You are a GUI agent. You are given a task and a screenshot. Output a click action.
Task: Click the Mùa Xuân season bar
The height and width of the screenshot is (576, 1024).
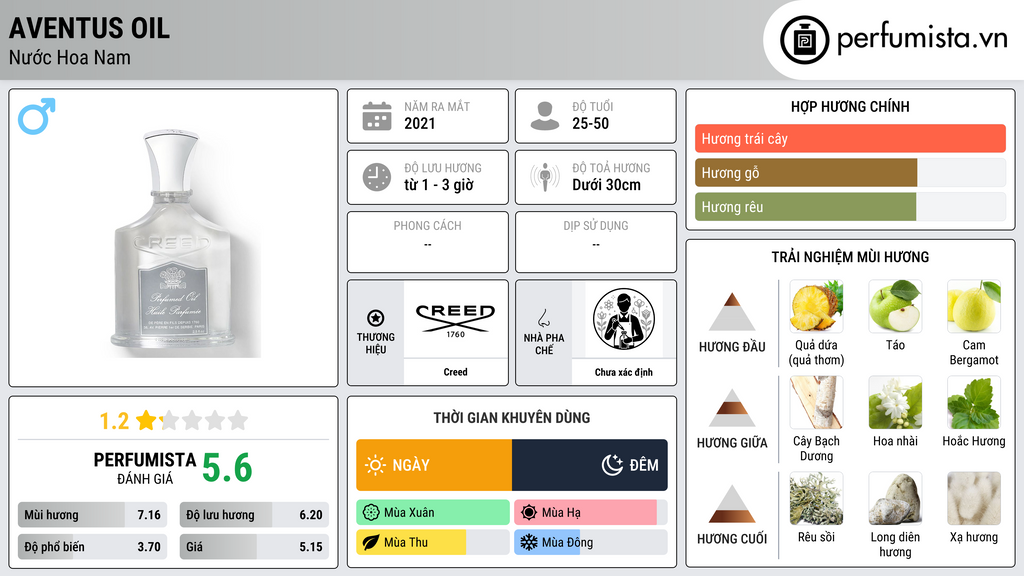433,513
